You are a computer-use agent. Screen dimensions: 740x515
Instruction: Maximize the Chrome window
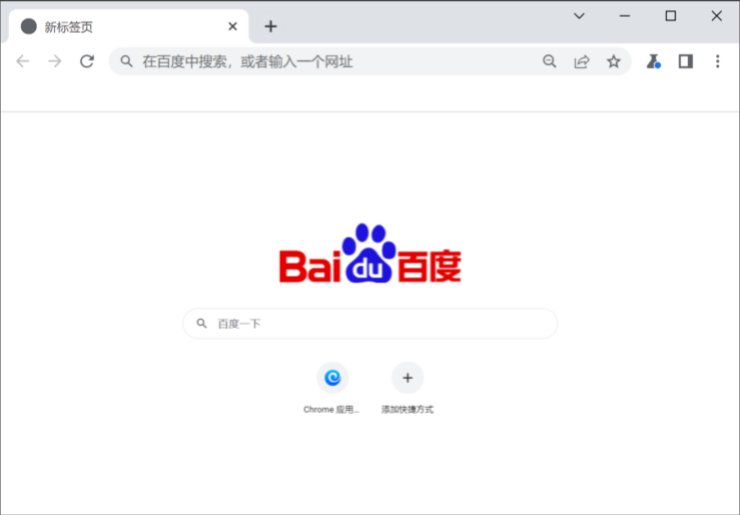point(671,16)
